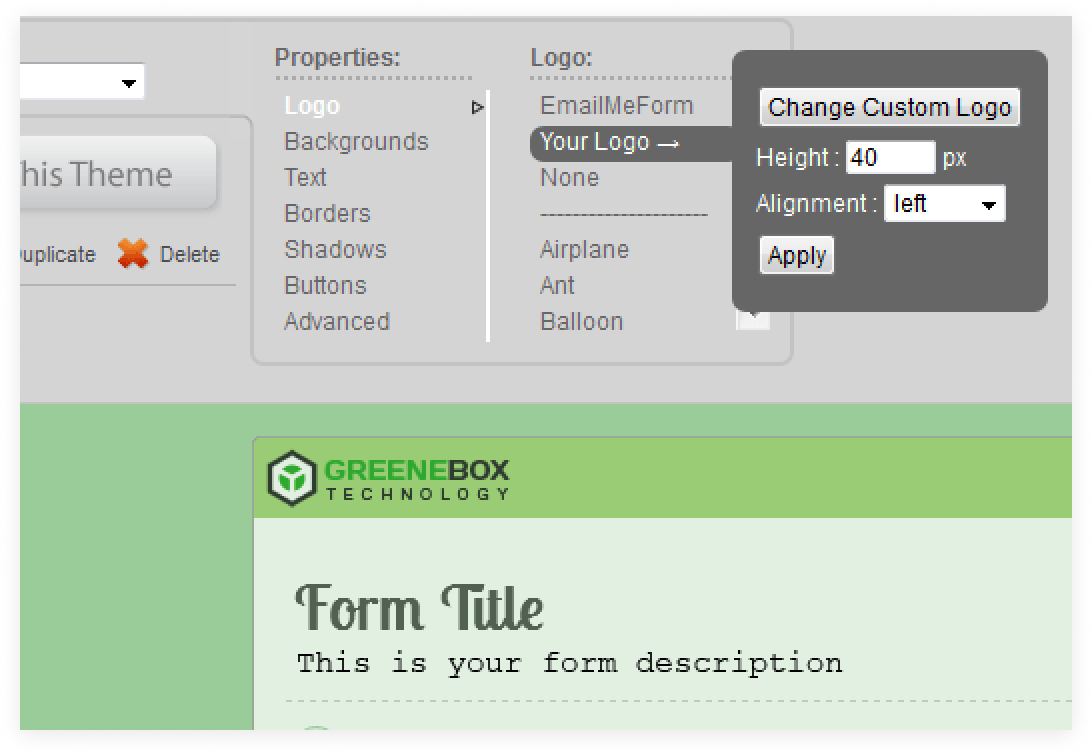This screenshot has height=754, width=1092.
Task: Choose the EmailMeForm logo option
Action: 617,106
